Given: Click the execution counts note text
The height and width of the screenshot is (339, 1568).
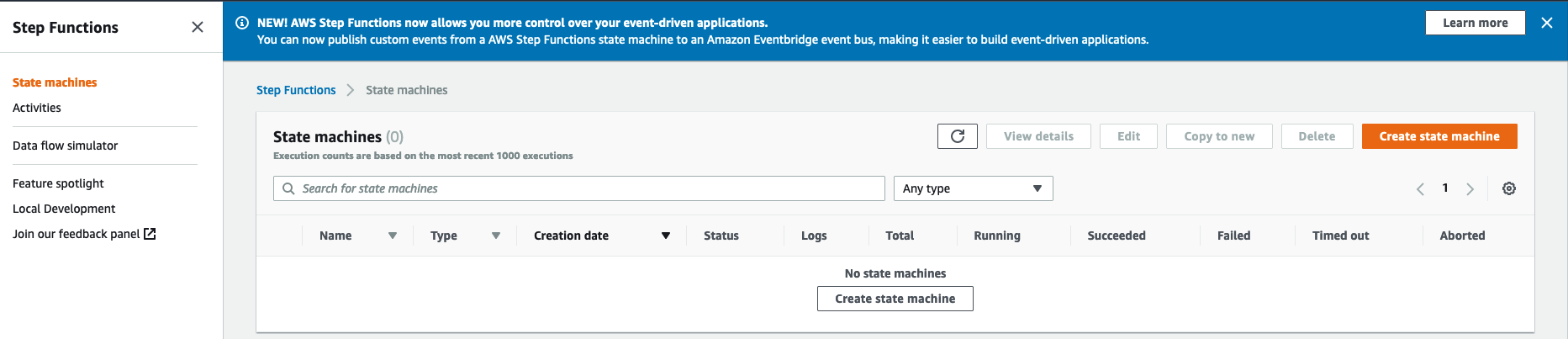Looking at the screenshot, I should pos(423,156).
